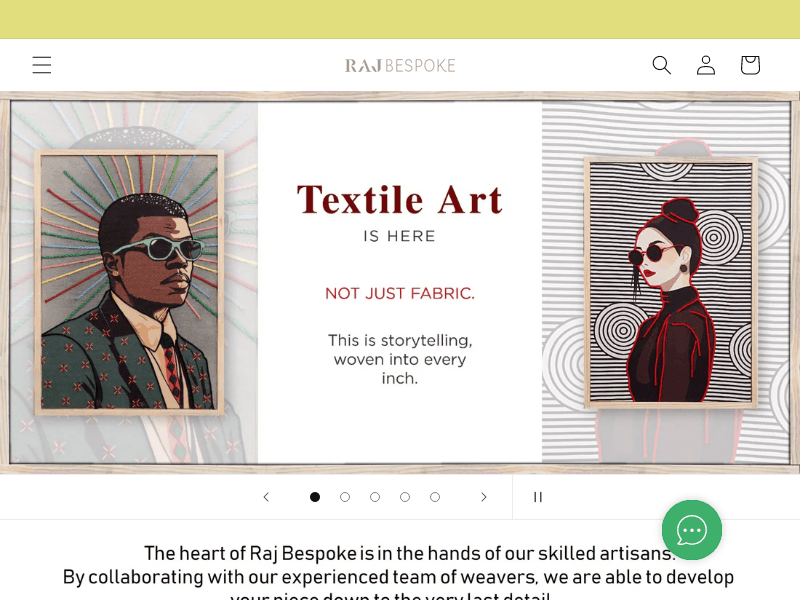This screenshot has height=600, width=800.
Task: Click the NOT JUST FABRIC text
Action: 399,293
